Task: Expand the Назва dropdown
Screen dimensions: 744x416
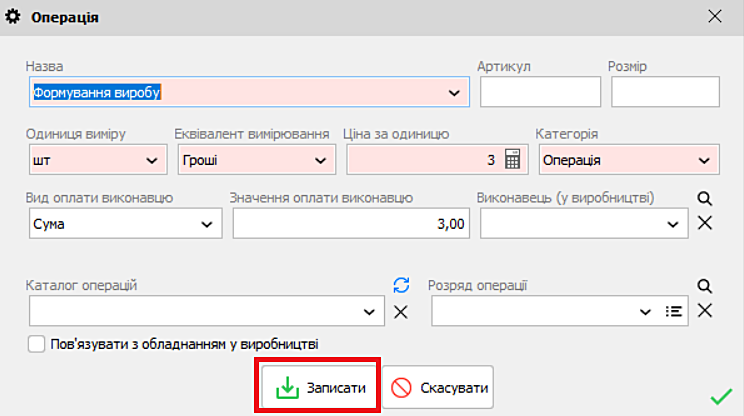Action: tap(454, 93)
